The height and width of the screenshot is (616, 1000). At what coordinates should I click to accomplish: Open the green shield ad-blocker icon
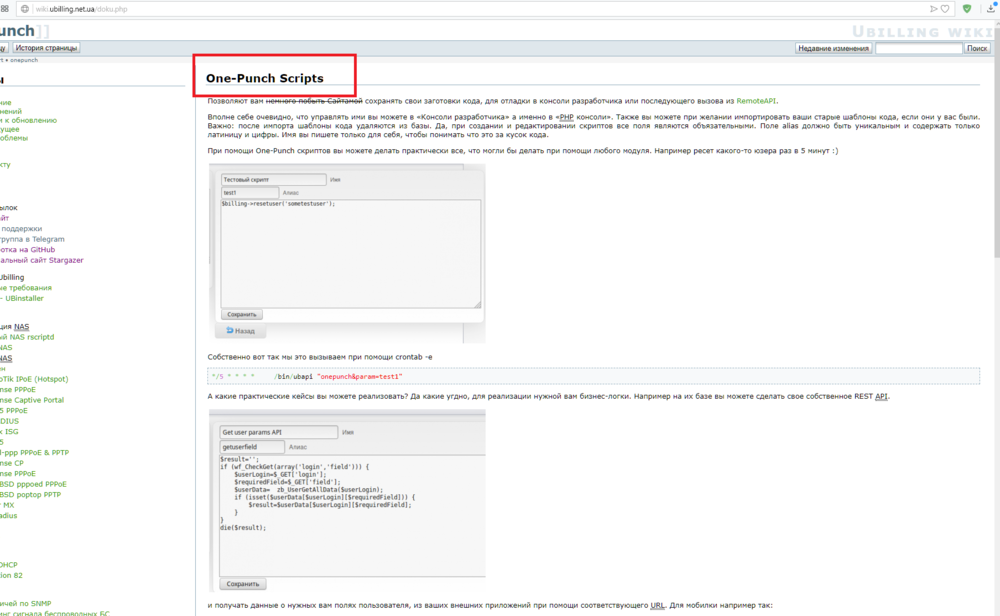point(967,8)
